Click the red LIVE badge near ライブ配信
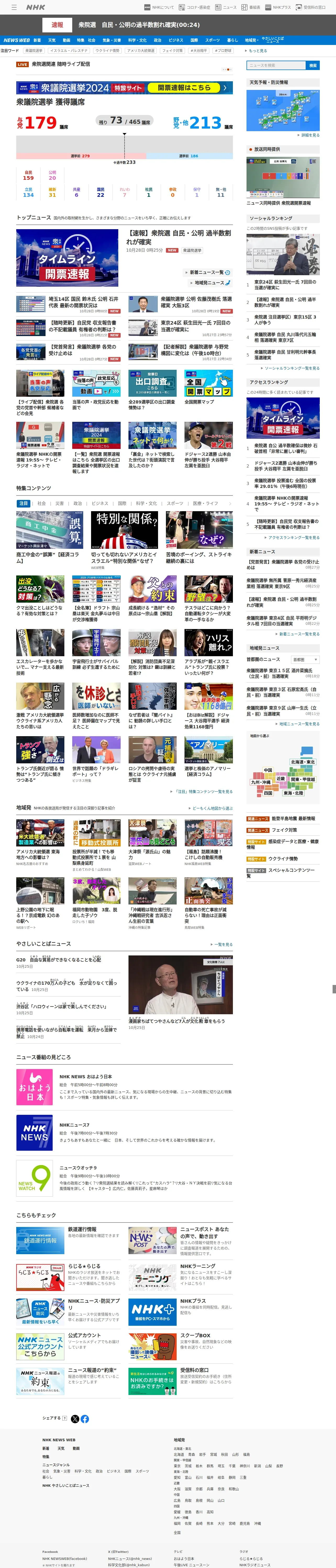Image resolution: width=336 pixels, height=1568 pixels. pos(23,64)
